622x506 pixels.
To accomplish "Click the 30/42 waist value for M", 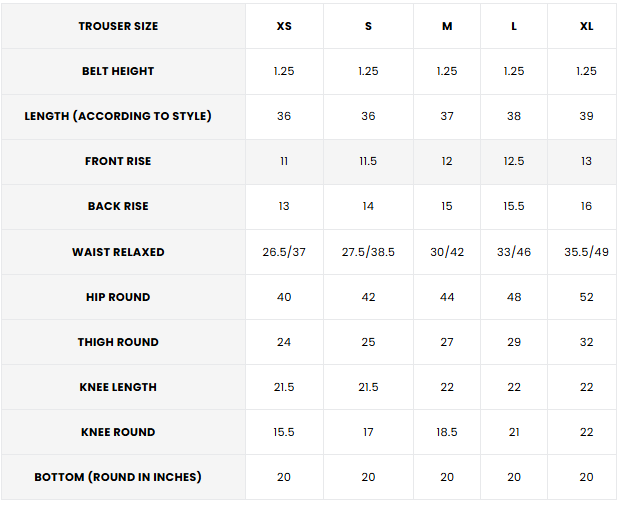I will coord(447,252).
